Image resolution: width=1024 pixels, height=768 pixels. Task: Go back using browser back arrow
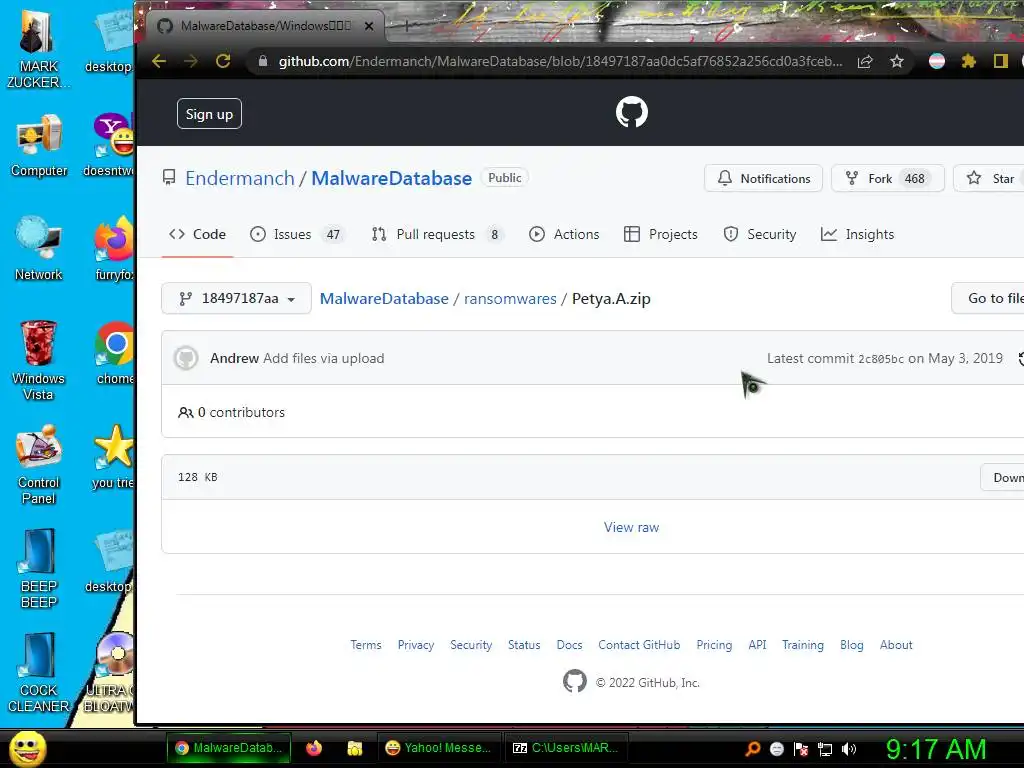click(x=159, y=61)
